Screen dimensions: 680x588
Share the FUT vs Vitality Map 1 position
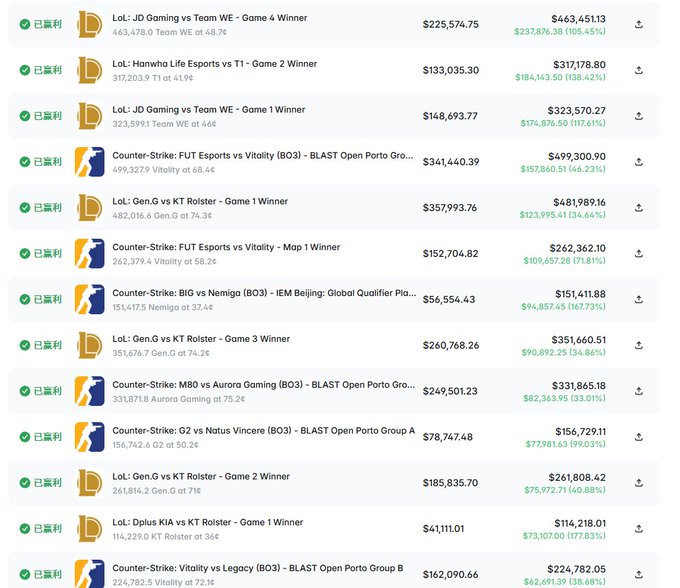(638, 254)
